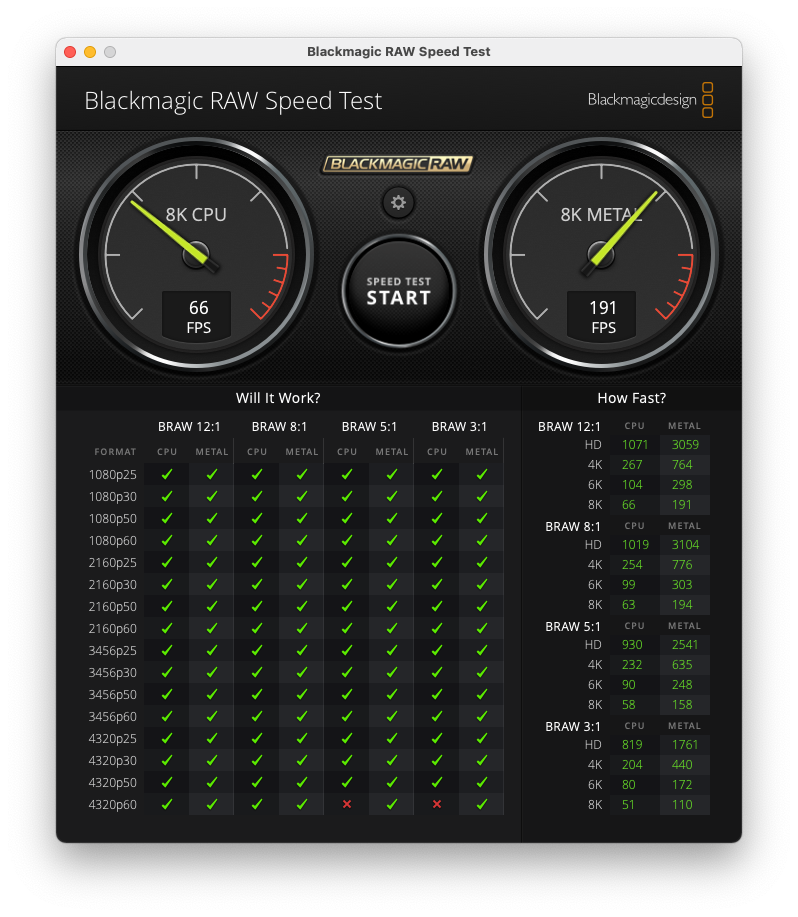Click the 303 METAL value for BRAW 8:1 6K
Image resolution: width=798 pixels, height=917 pixels.
coord(682,585)
